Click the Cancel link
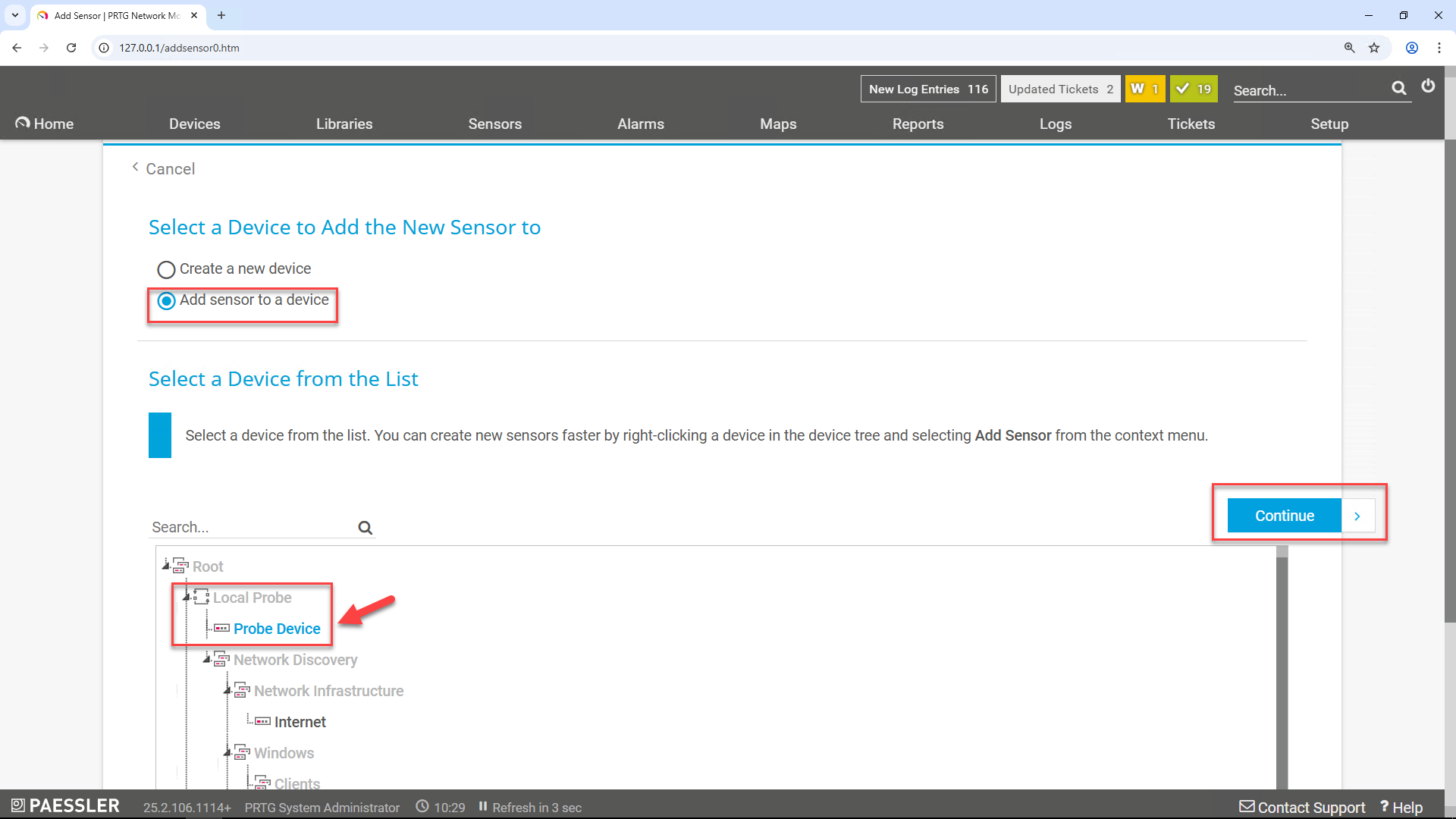This screenshot has width=1456, height=819. pos(170,168)
